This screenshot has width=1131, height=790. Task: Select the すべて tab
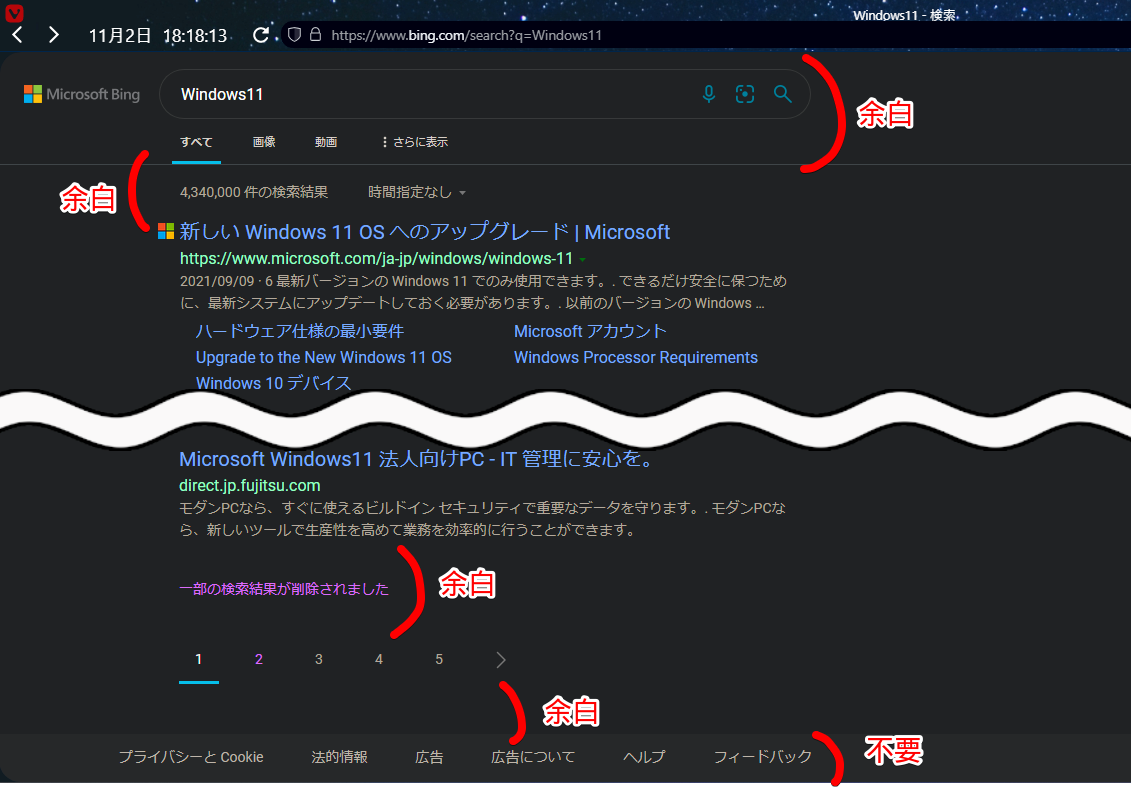(x=196, y=142)
